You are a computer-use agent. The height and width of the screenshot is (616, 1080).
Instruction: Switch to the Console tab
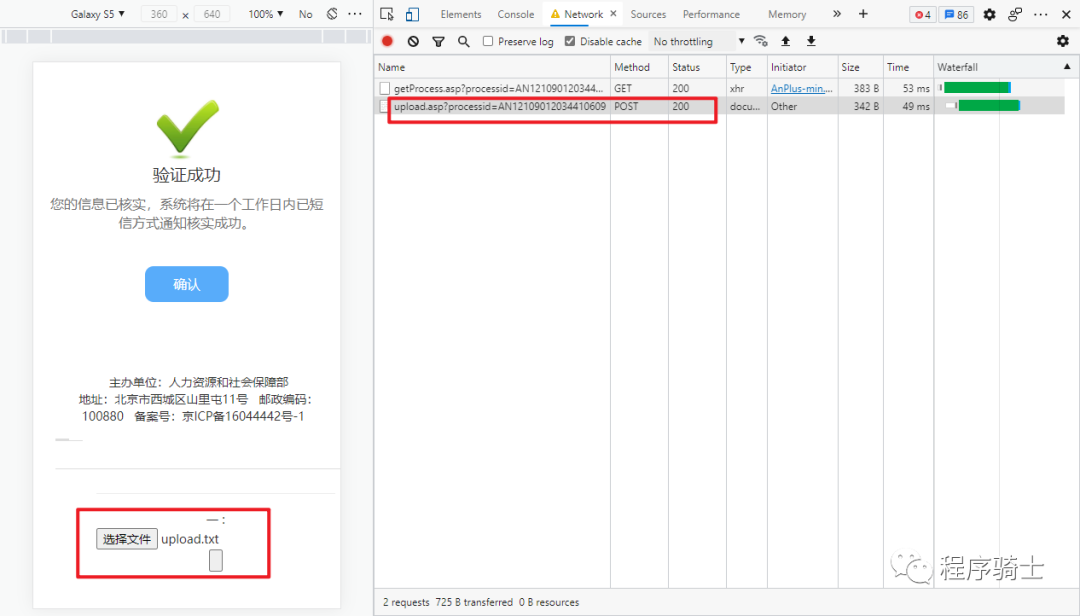(516, 14)
